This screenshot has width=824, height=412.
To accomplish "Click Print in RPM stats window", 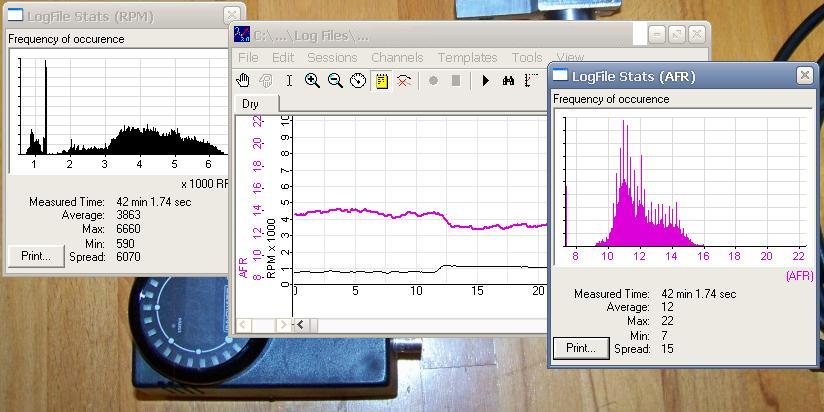I will [x=36, y=256].
